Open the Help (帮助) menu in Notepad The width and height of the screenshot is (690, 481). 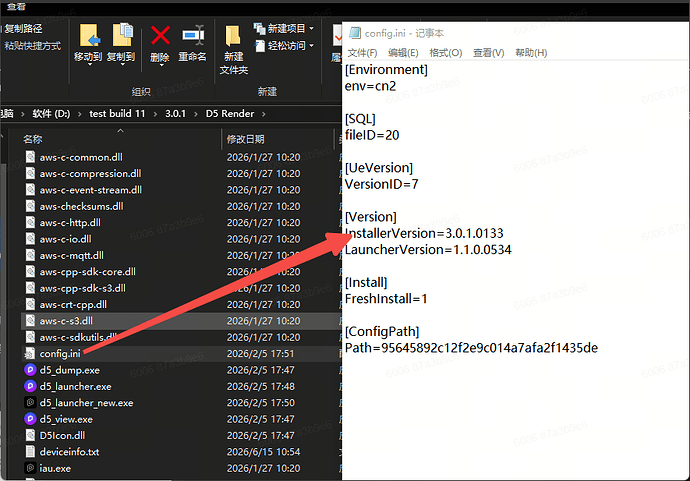click(x=531, y=53)
